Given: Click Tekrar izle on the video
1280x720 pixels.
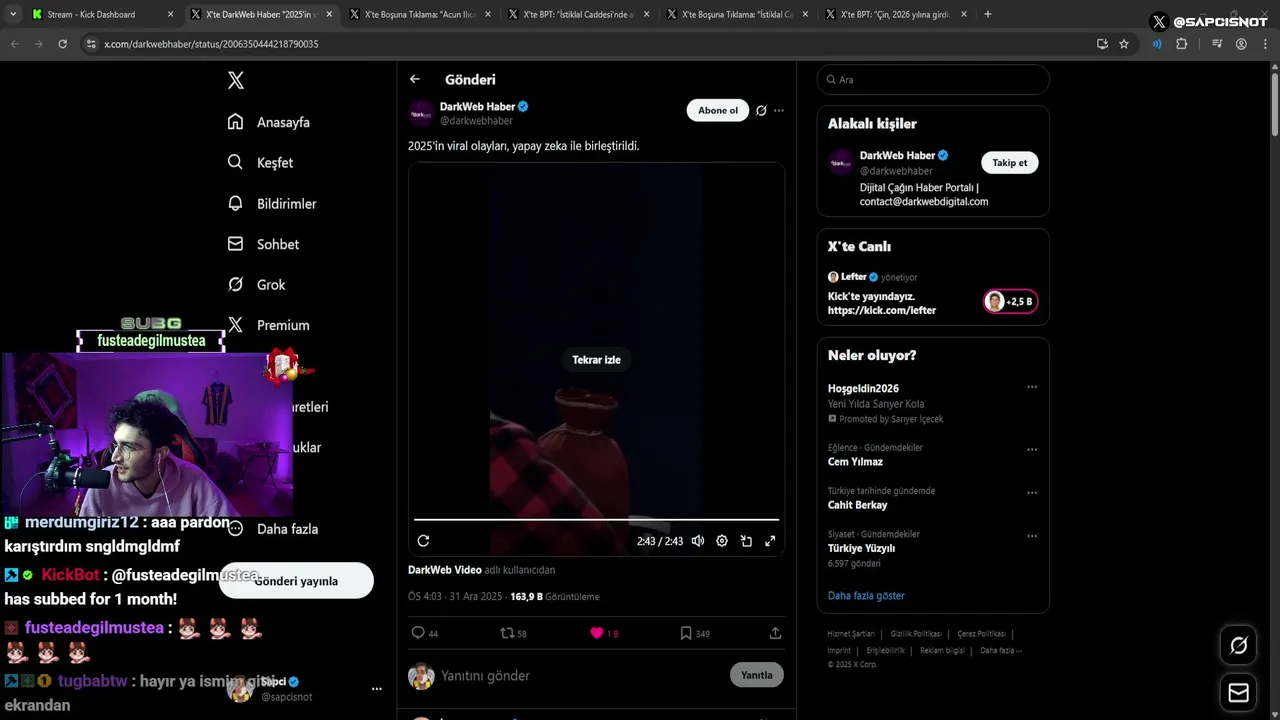Looking at the screenshot, I should 596,360.
